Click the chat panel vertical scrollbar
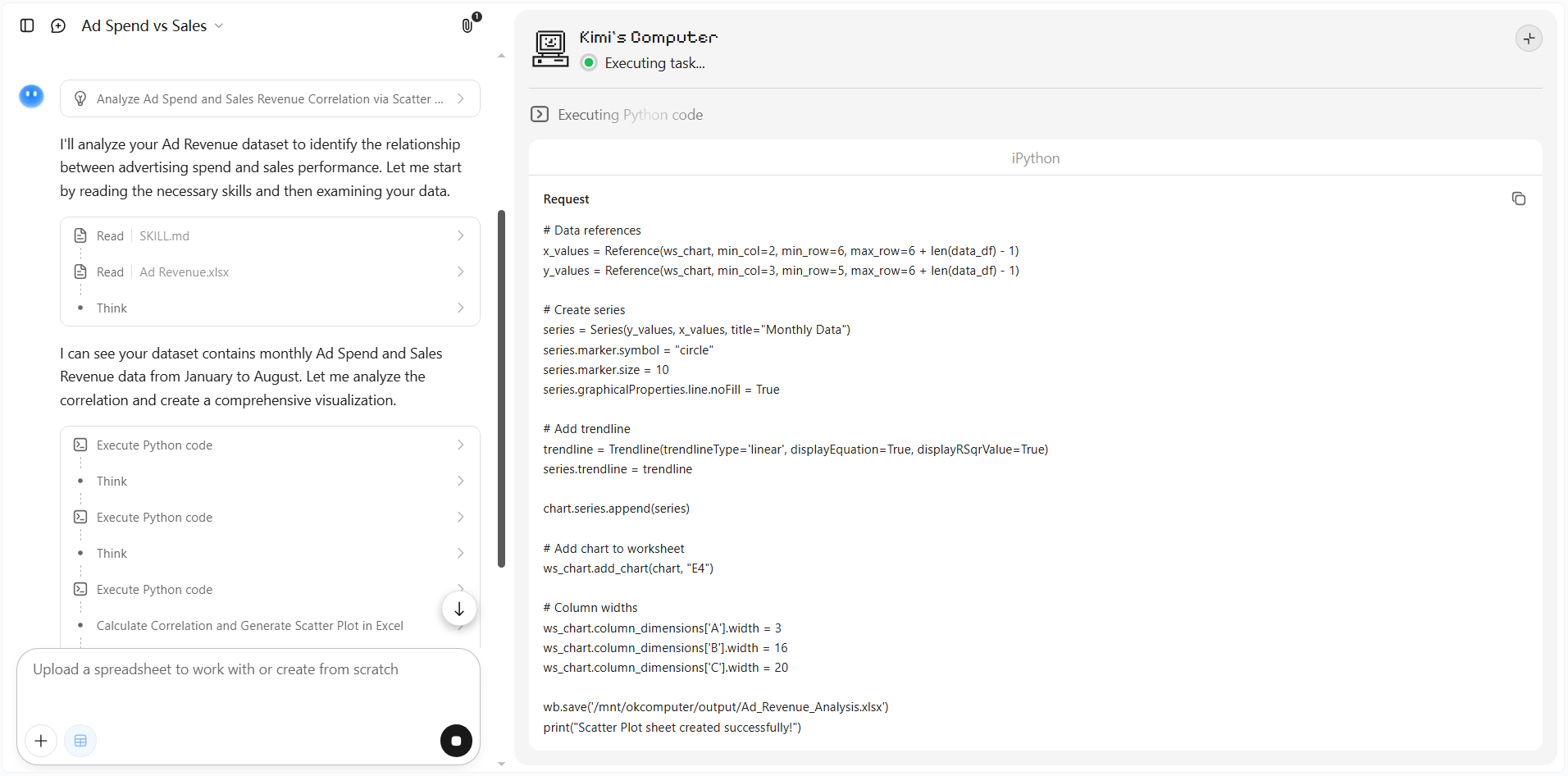 coord(501,389)
